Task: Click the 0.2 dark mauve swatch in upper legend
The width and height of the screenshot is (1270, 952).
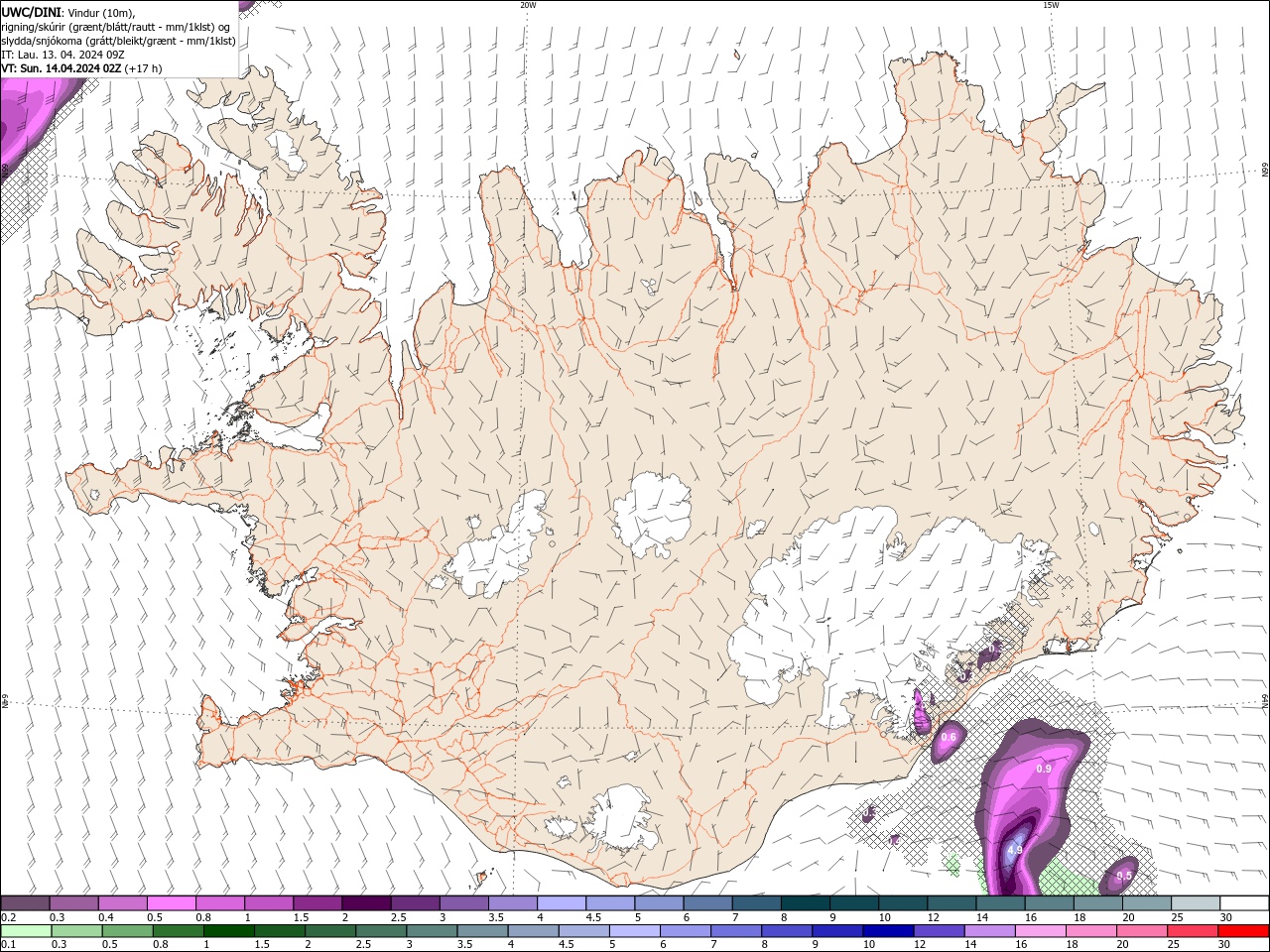Action: point(25,903)
